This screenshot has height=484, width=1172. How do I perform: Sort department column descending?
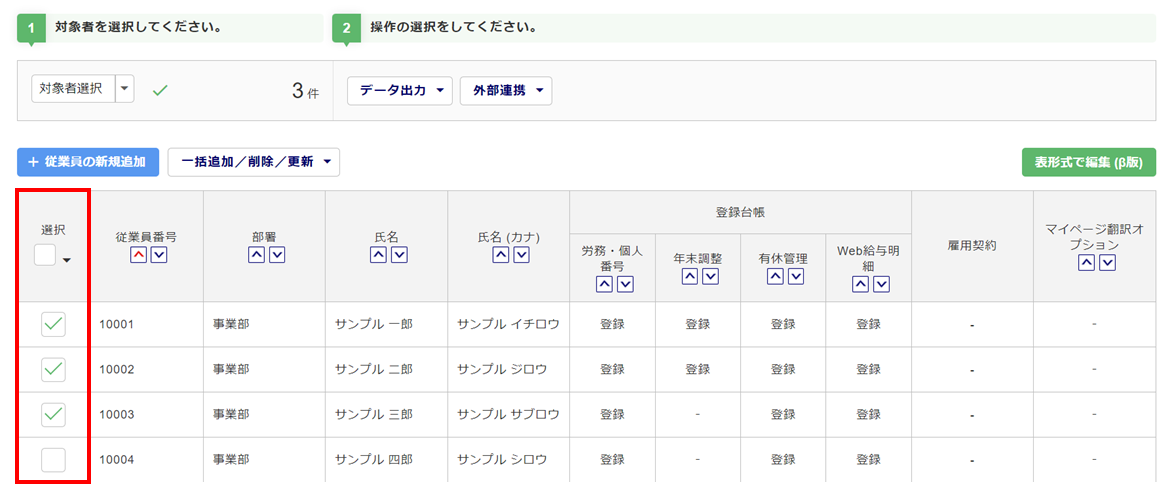pyautogui.click(x=277, y=255)
